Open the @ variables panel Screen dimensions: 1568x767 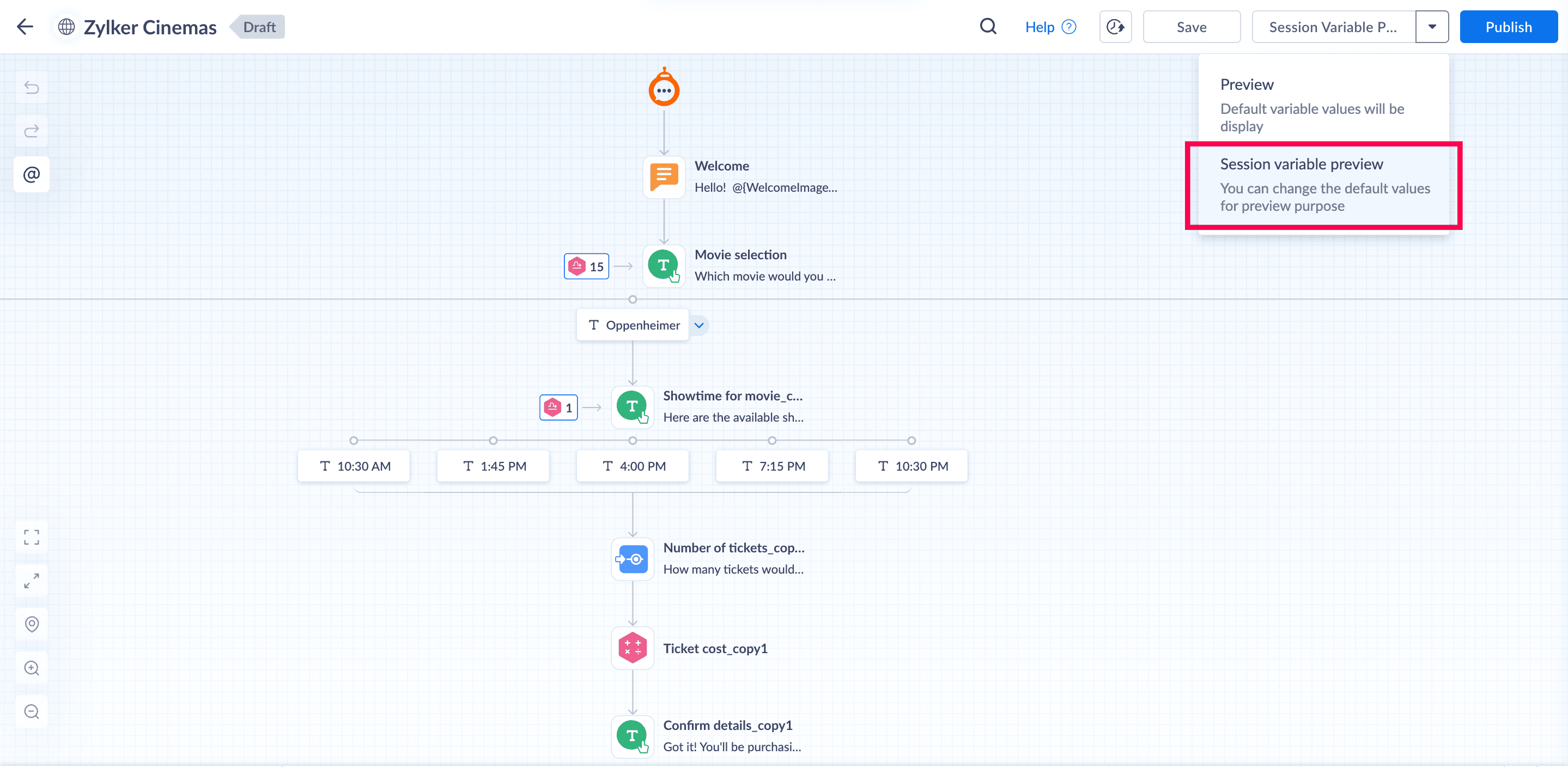(x=32, y=175)
